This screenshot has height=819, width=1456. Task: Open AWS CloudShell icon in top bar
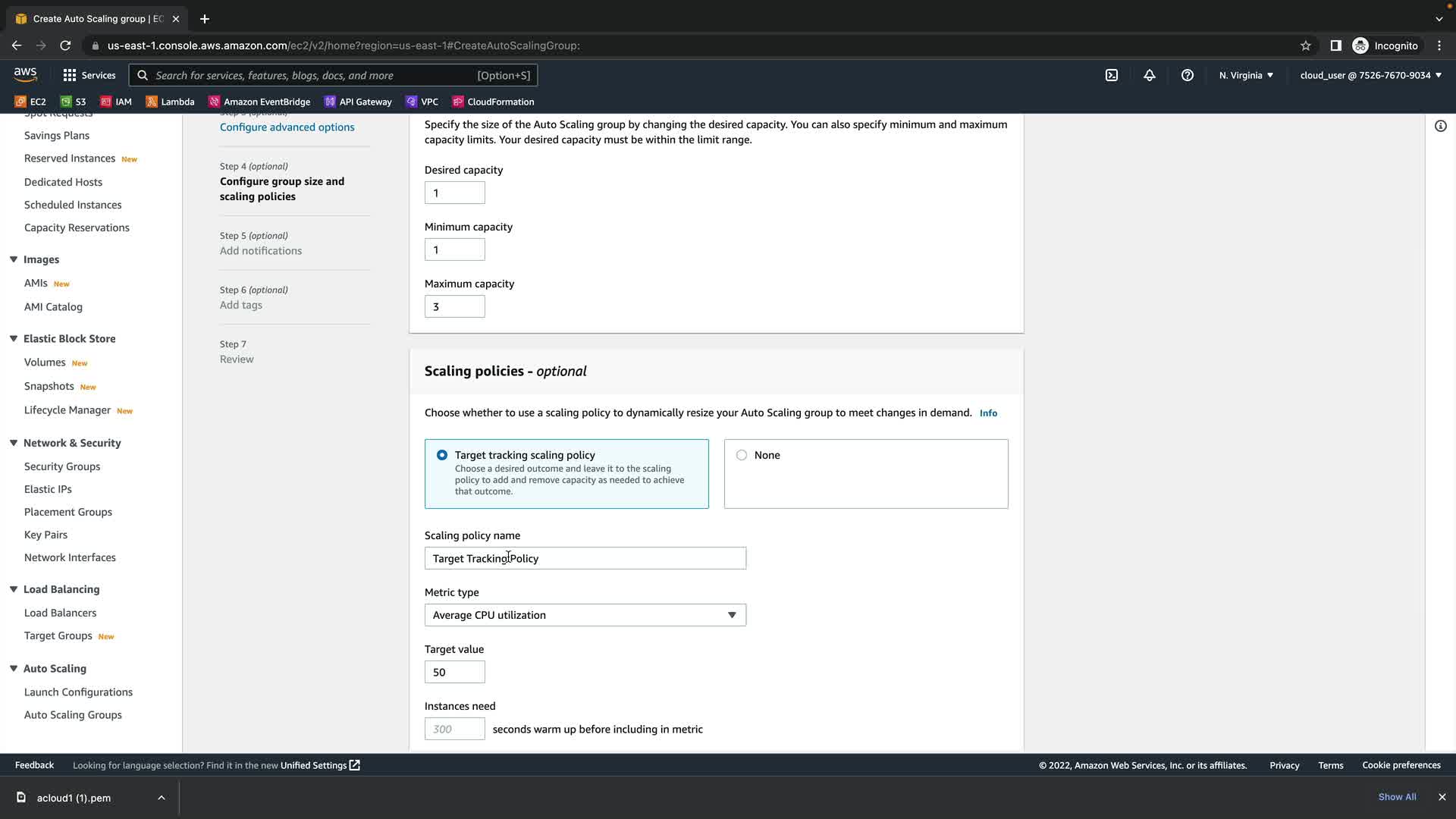click(1112, 75)
